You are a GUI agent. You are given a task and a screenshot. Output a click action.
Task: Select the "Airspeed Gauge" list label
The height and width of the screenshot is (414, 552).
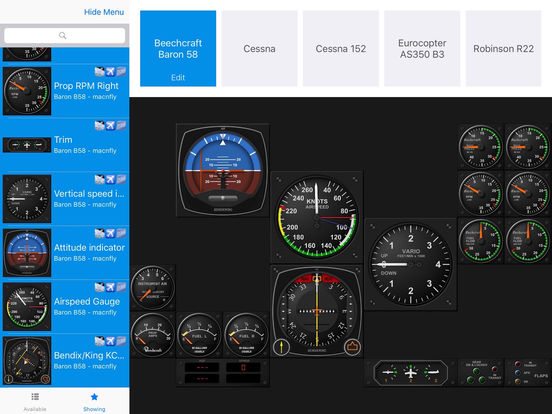click(87, 302)
